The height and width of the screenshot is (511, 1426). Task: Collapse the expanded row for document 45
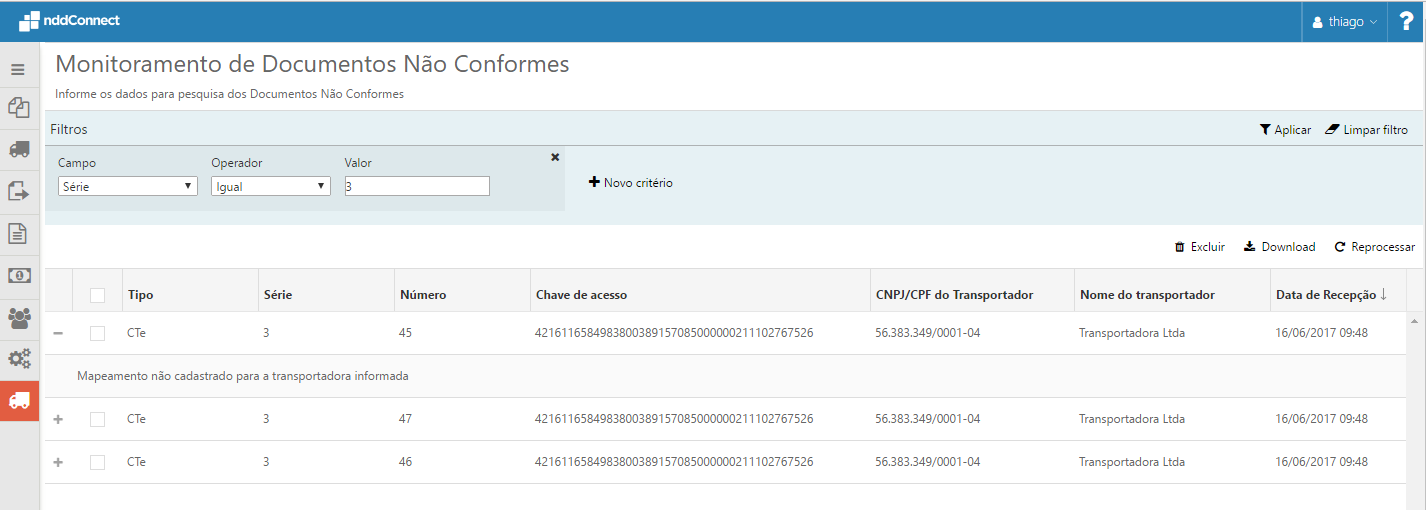point(58,333)
